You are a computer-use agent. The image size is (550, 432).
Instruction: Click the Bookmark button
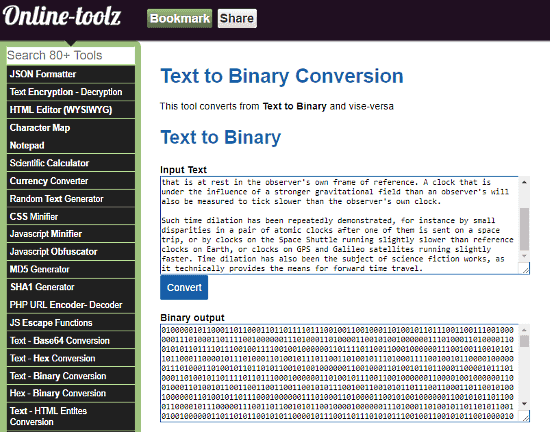(x=180, y=18)
